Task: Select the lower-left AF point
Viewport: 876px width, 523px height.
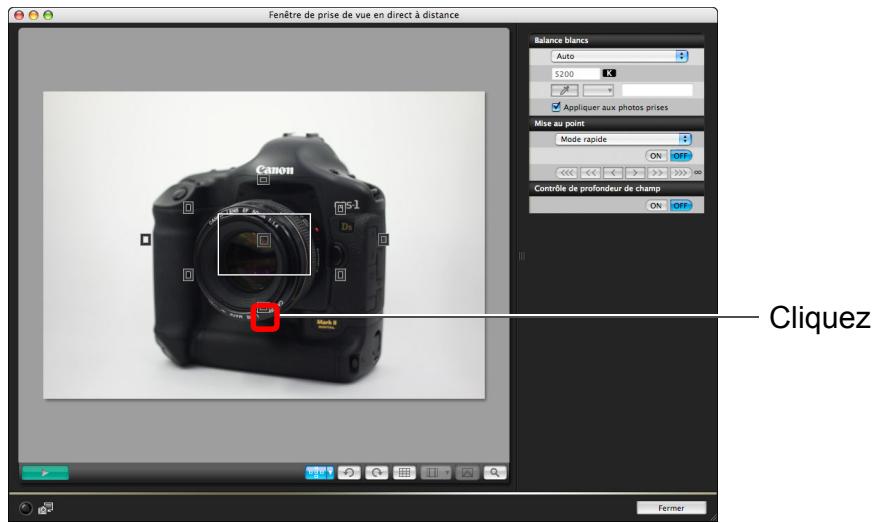Action: pyautogui.click(x=188, y=274)
